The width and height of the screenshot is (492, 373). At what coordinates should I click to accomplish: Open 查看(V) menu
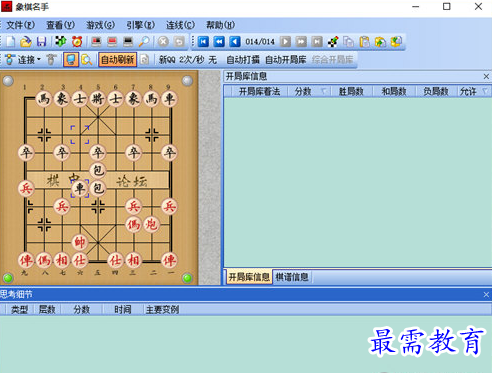coord(60,25)
